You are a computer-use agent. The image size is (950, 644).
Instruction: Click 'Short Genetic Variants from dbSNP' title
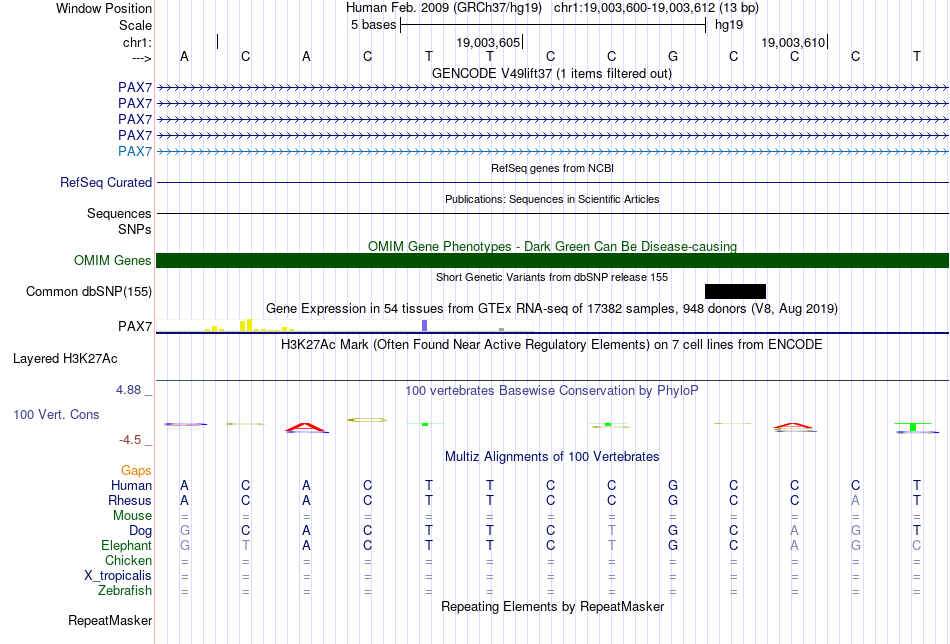tap(552, 277)
